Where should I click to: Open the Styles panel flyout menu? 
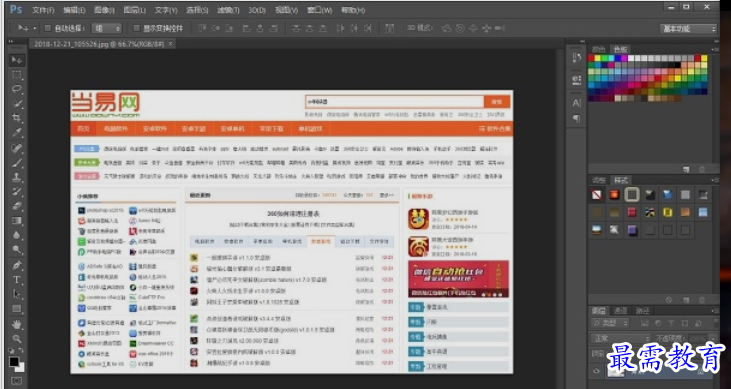click(716, 180)
